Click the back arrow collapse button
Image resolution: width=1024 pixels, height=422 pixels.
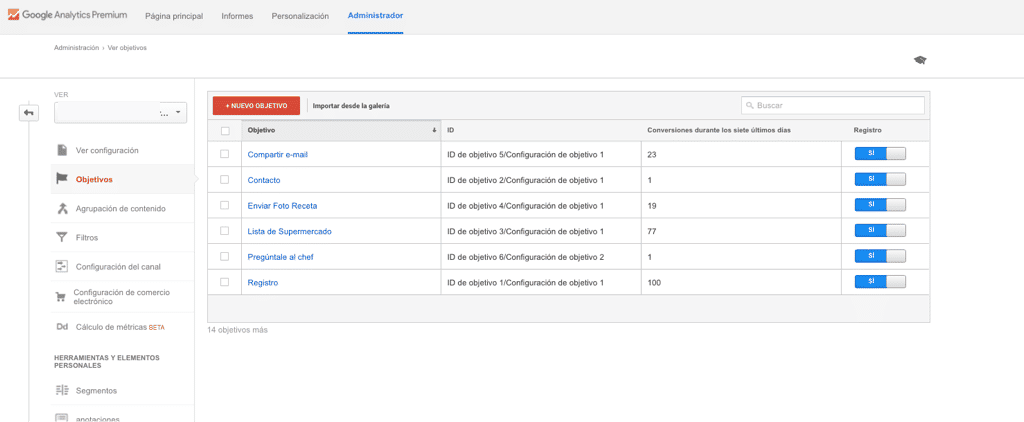point(28,112)
